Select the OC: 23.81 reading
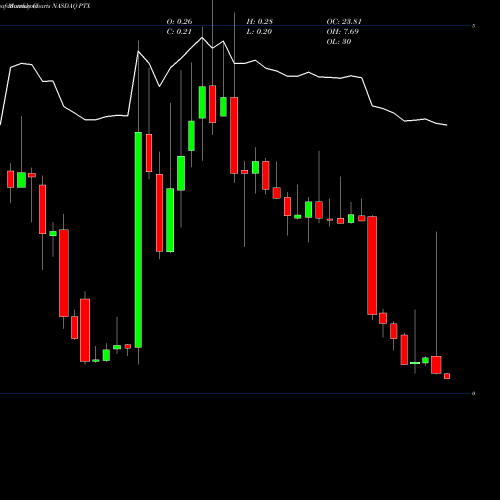The width and height of the screenshot is (500, 500). (344, 21)
